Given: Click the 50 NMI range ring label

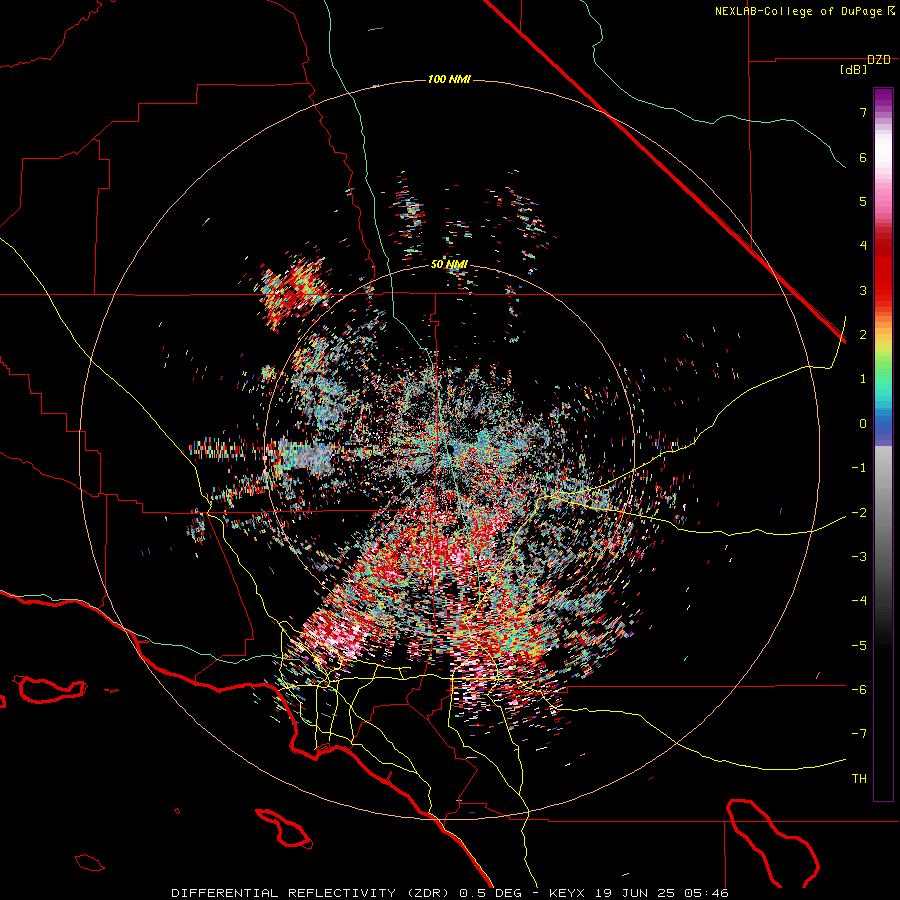Looking at the screenshot, I should (x=449, y=265).
